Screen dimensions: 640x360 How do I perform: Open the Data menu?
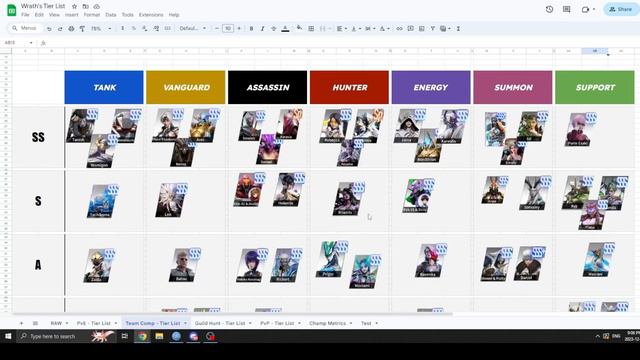[x=111, y=15]
